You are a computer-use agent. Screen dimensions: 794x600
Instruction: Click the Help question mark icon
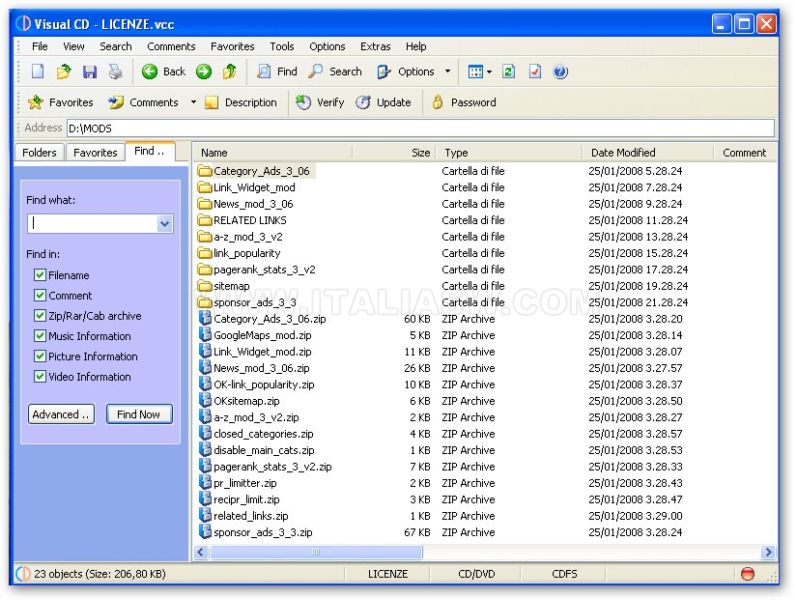[x=561, y=72]
